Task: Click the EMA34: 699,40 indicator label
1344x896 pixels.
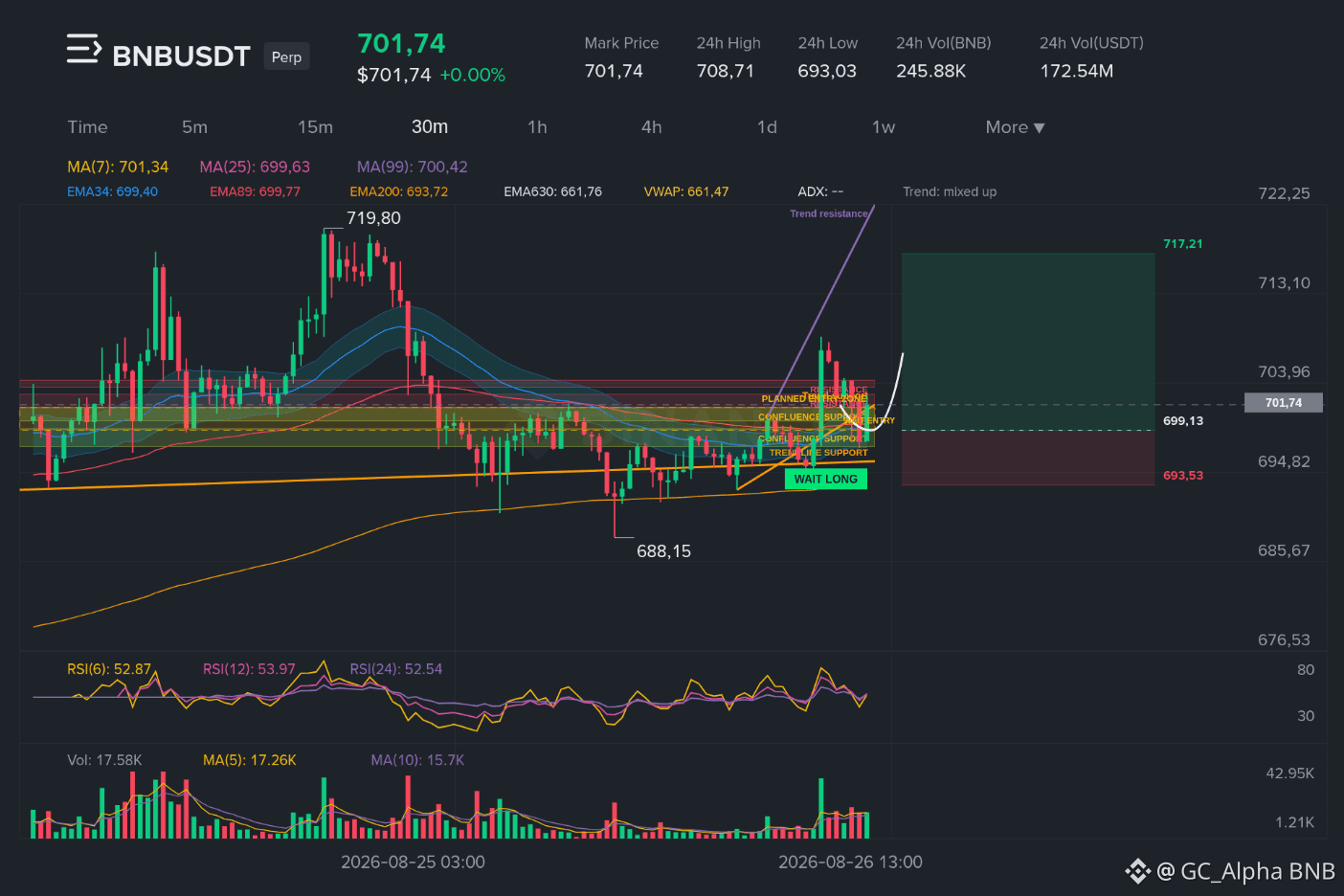Action: [112, 191]
